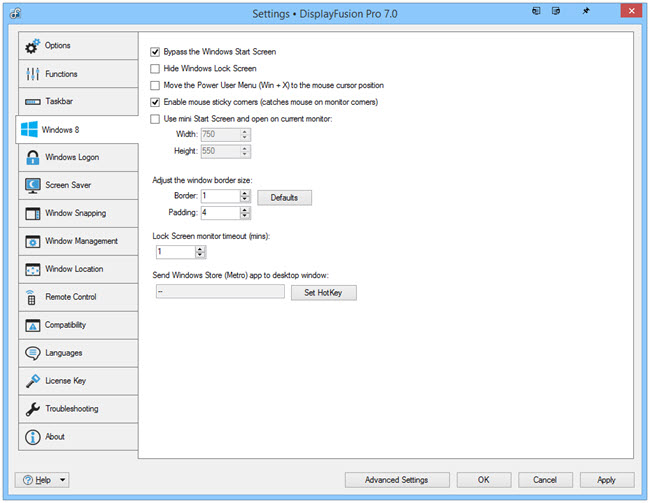Screen dimensions: 650x503
Task: Click the Apply button
Action: click(x=606, y=480)
